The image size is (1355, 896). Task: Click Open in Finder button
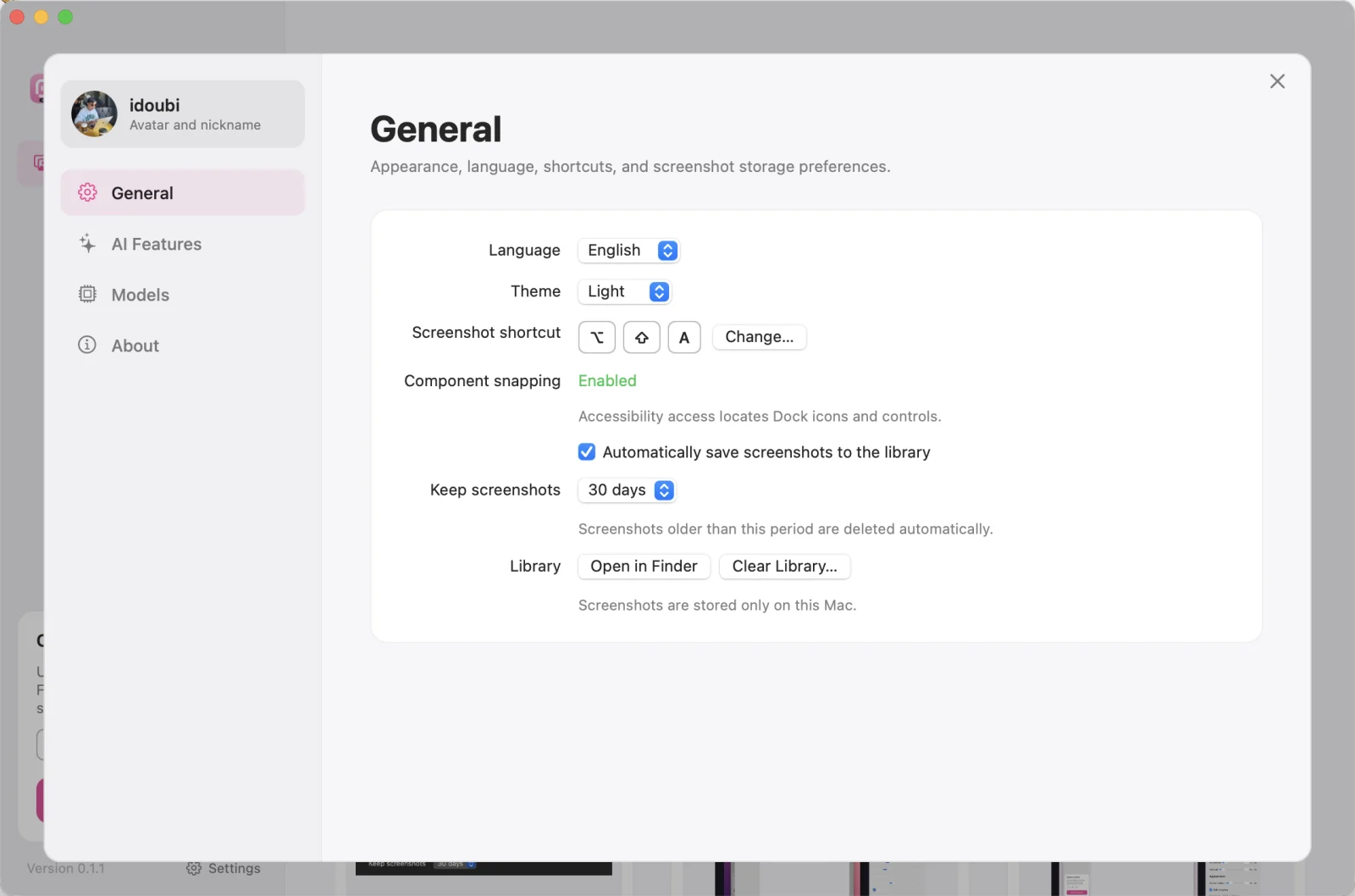644,567
